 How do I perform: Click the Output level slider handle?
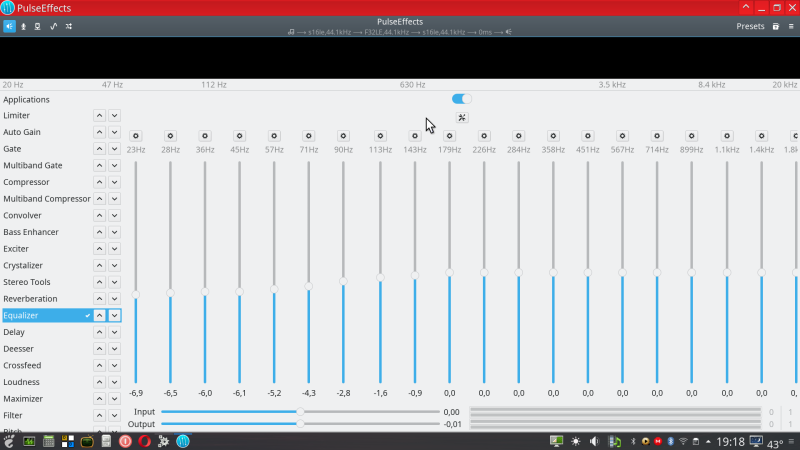(301, 424)
